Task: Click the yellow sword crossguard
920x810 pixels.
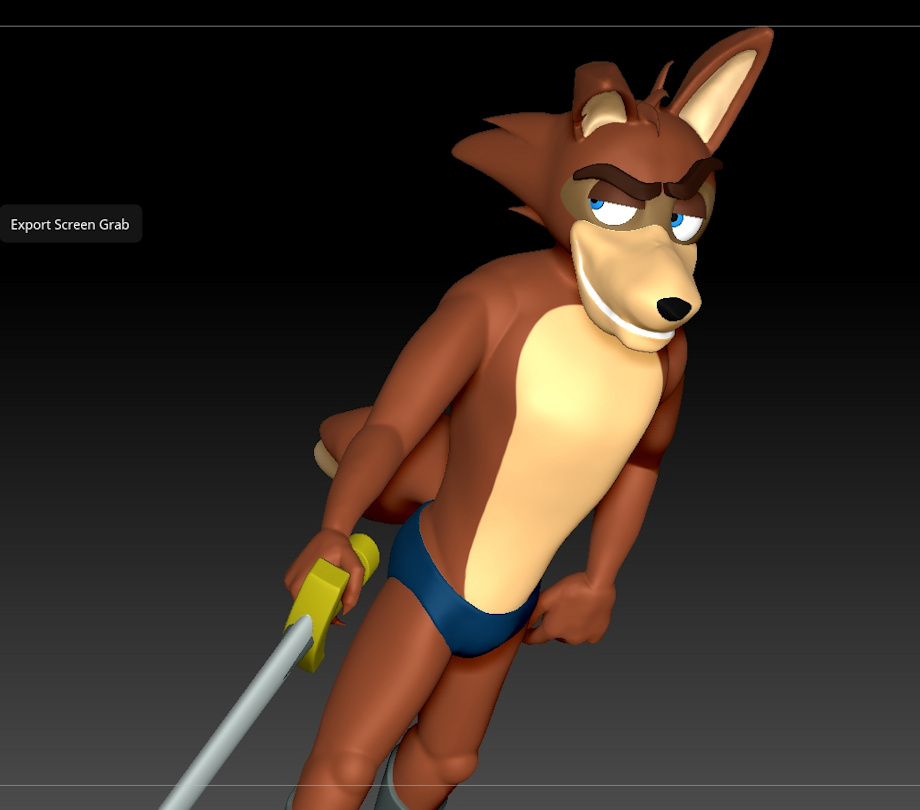Action: (x=319, y=611)
